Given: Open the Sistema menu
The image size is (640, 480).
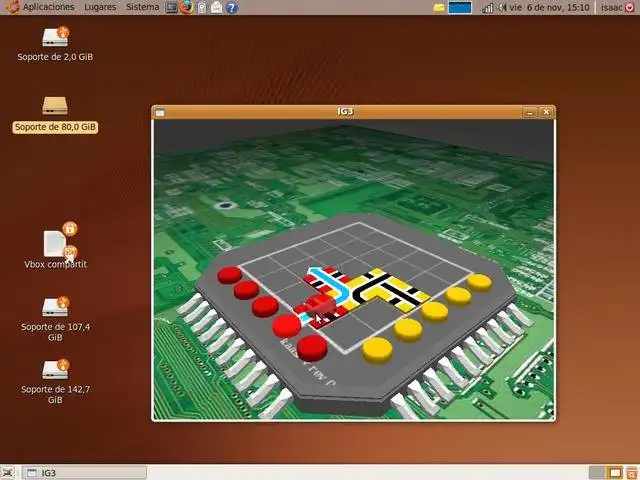Looking at the screenshot, I should (142, 7).
